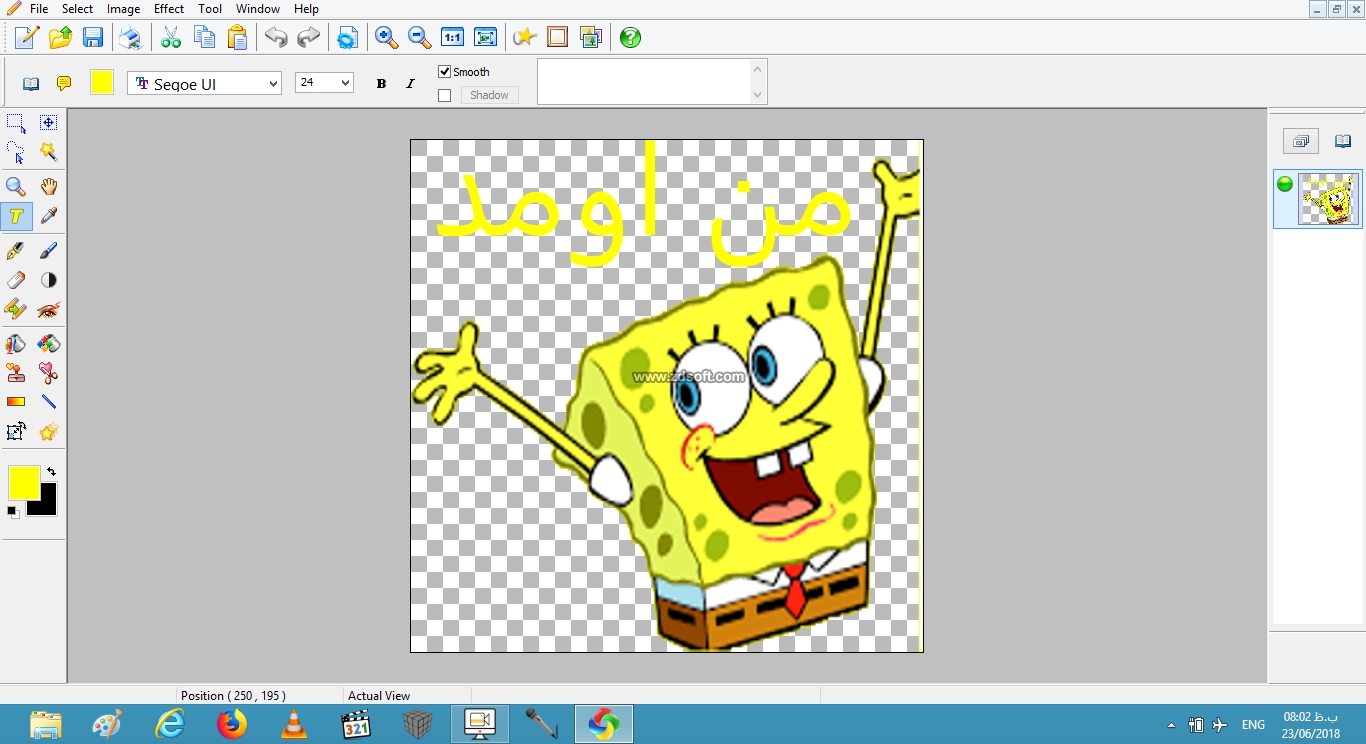Screen dimensions: 1366x744
Task: Click the layers panel button on the right
Action: click(x=1301, y=142)
